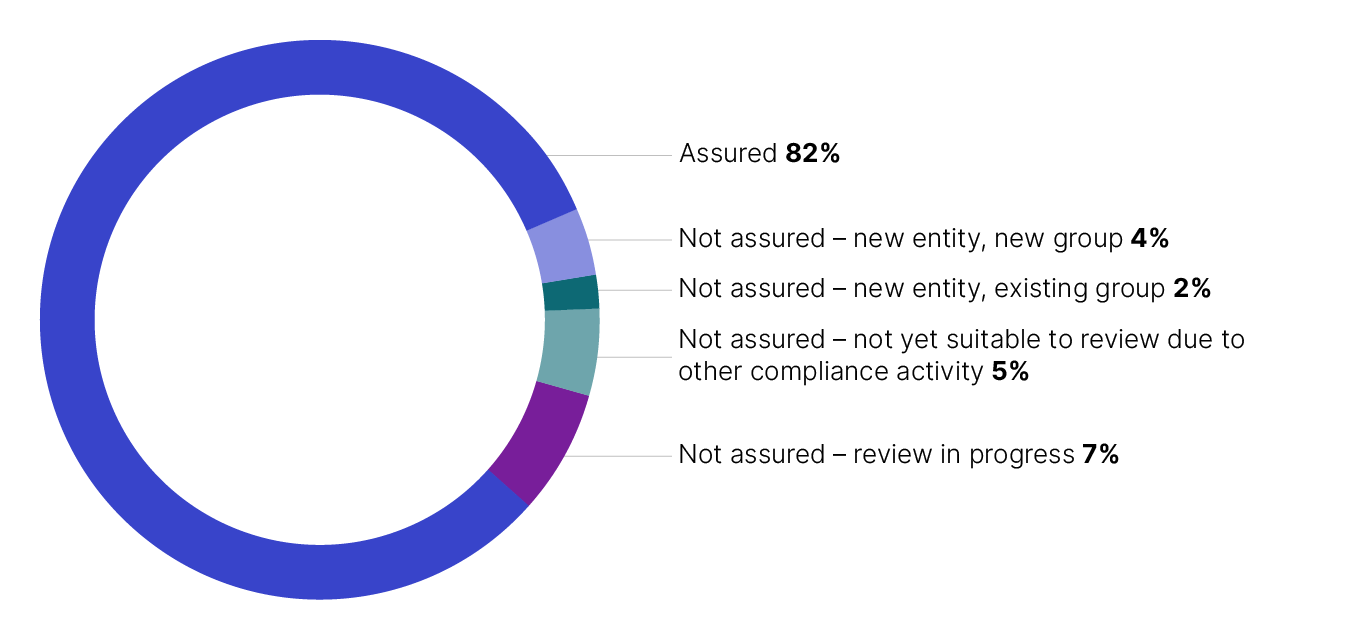Click the "Assured" label text
1360x640 pixels.
(x=727, y=154)
